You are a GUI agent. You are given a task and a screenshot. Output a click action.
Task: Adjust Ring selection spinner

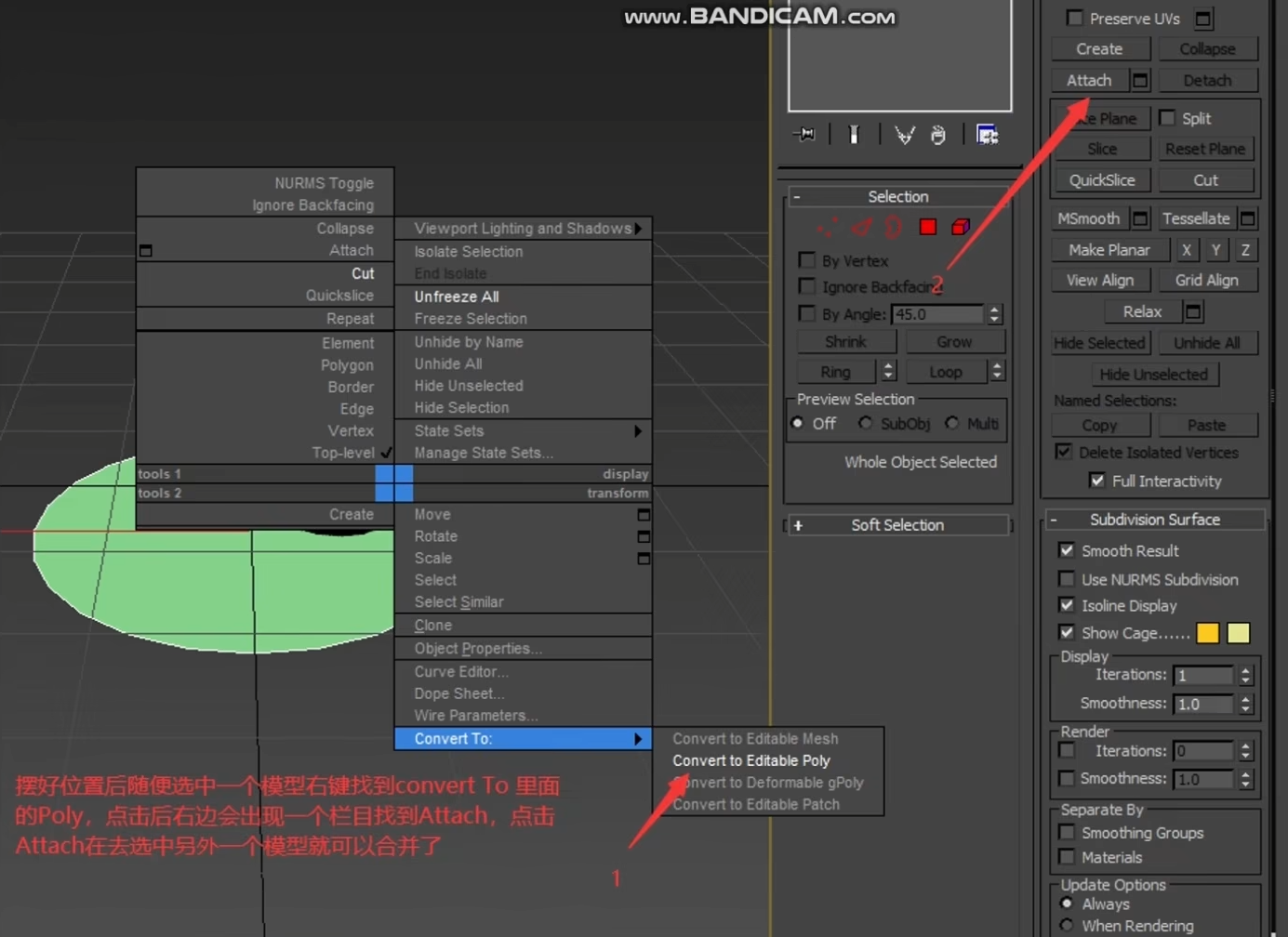pos(888,372)
